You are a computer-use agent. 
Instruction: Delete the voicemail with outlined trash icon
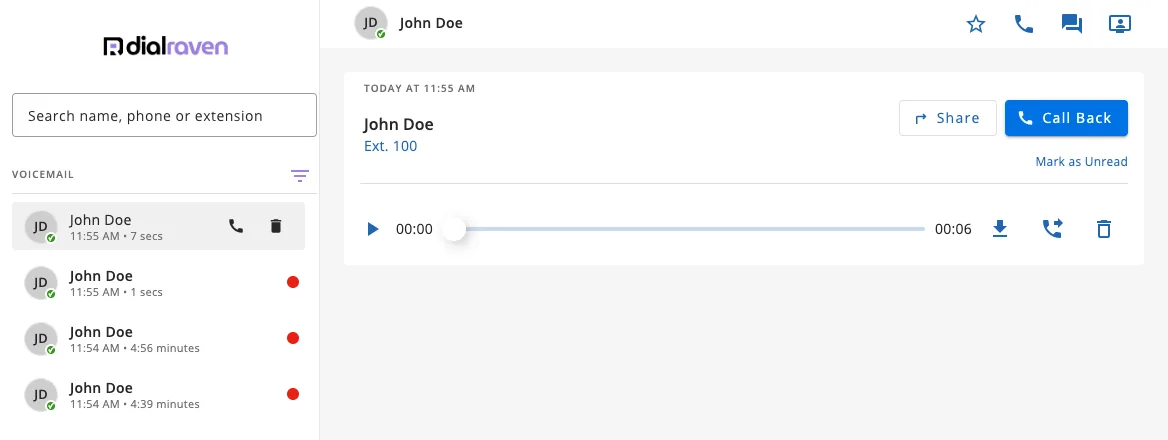coord(1104,229)
